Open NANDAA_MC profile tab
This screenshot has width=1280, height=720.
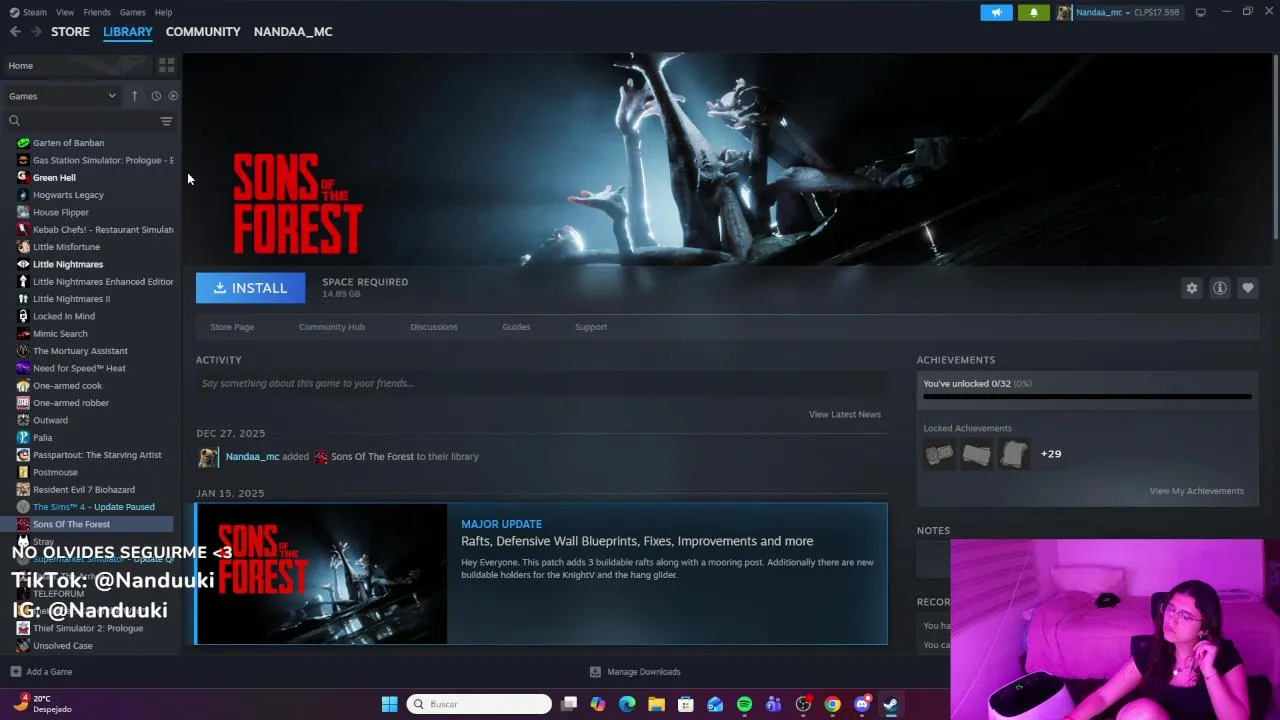coord(293,32)
